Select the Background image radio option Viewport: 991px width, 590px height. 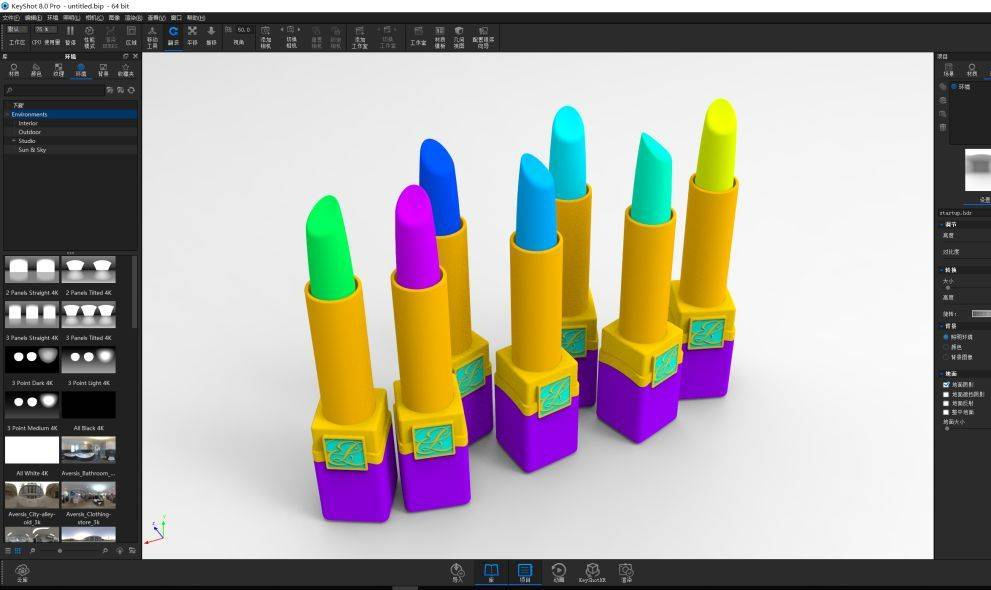946,357
